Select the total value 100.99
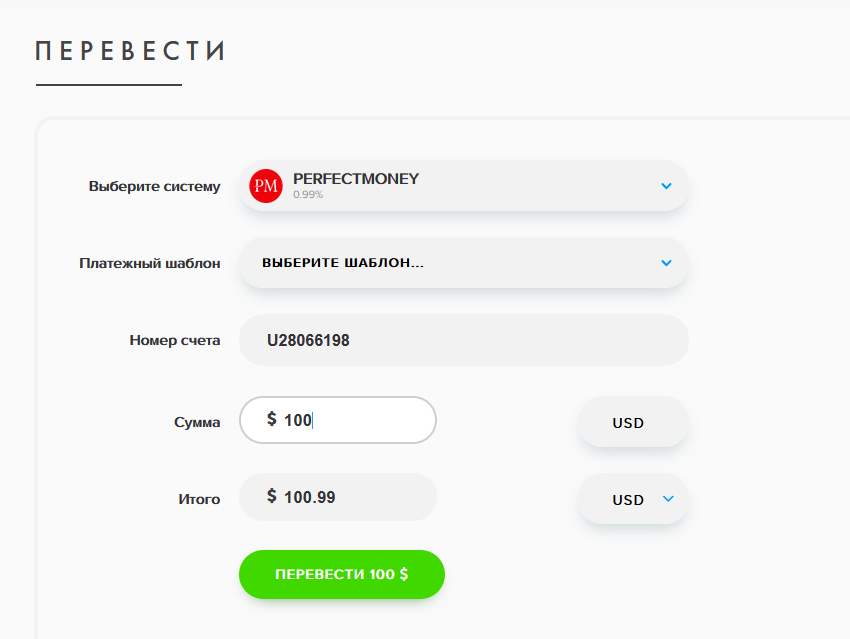Screen dimensions: 850x639 310,497
